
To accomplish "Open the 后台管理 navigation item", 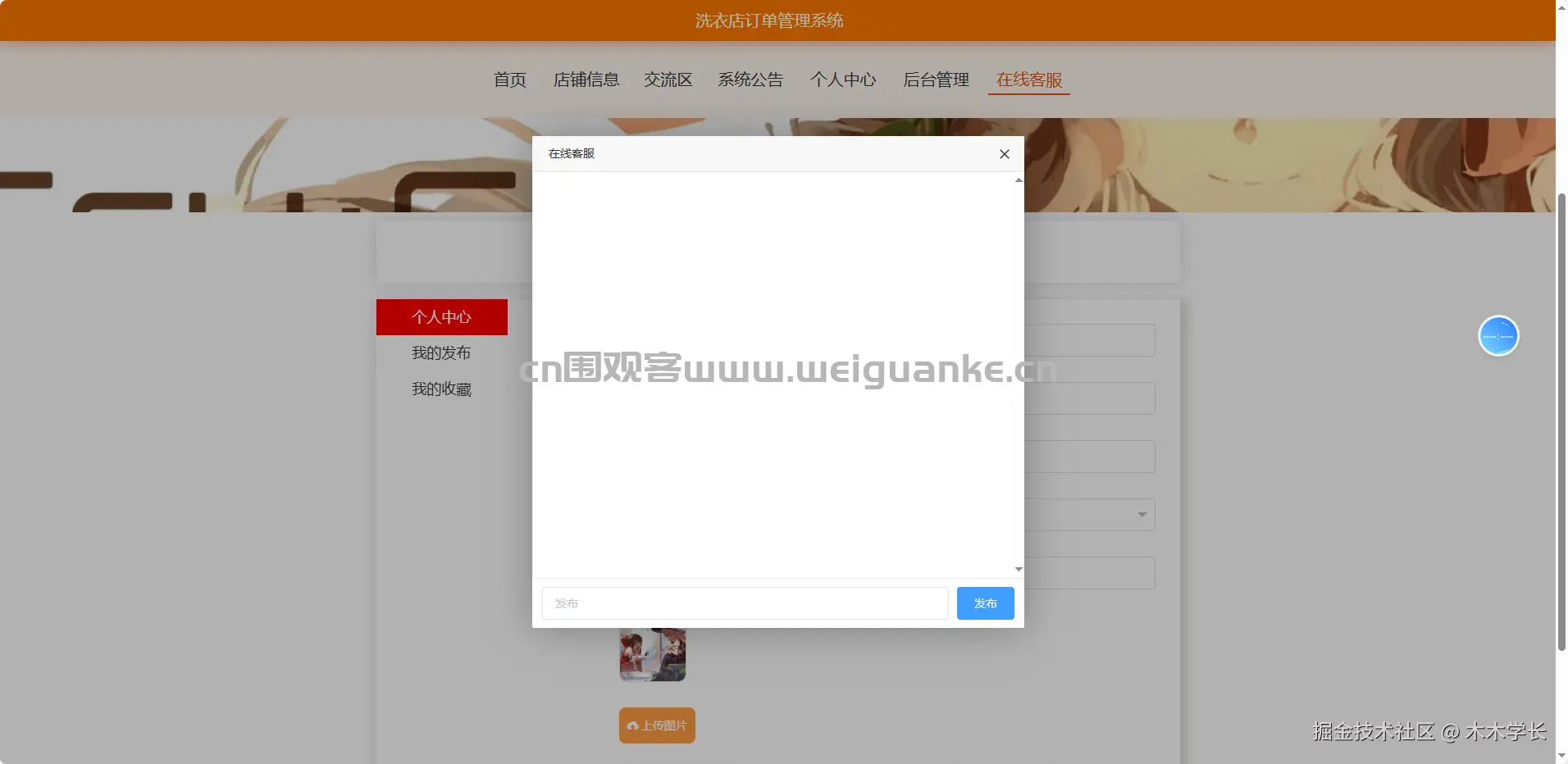I will (935, 80).
